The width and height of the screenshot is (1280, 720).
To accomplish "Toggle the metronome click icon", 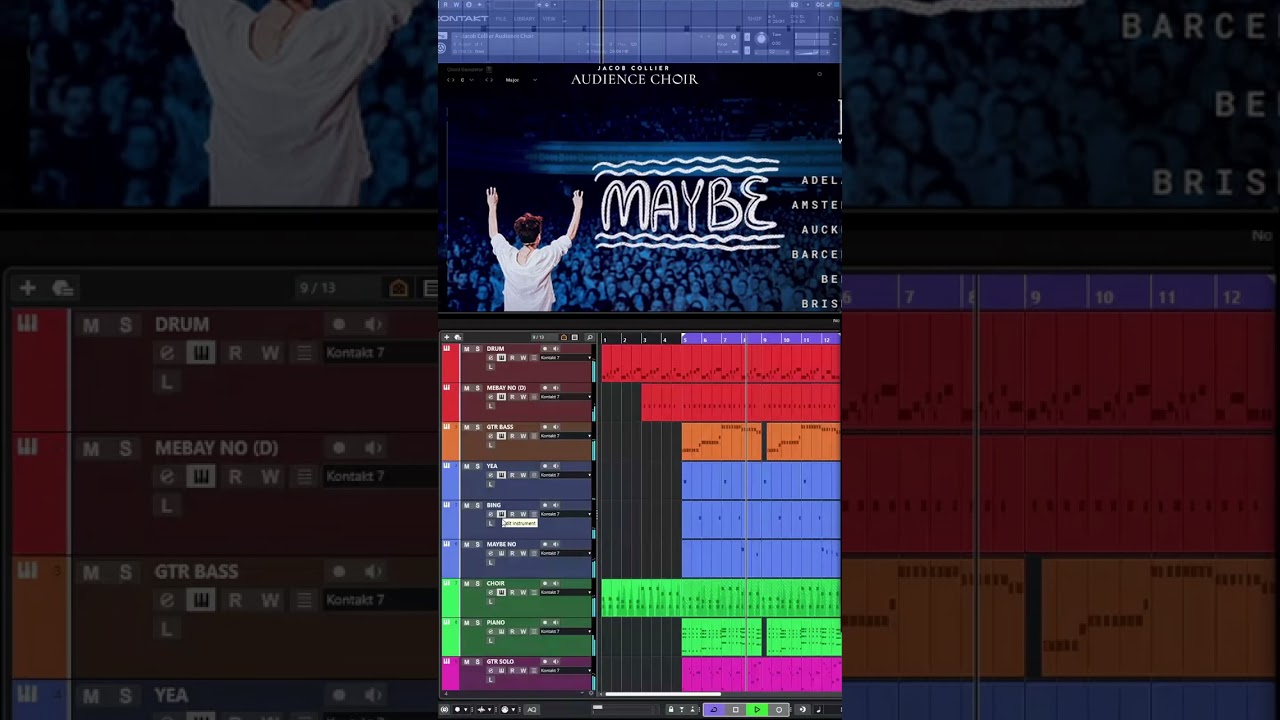I will point(802,710).
